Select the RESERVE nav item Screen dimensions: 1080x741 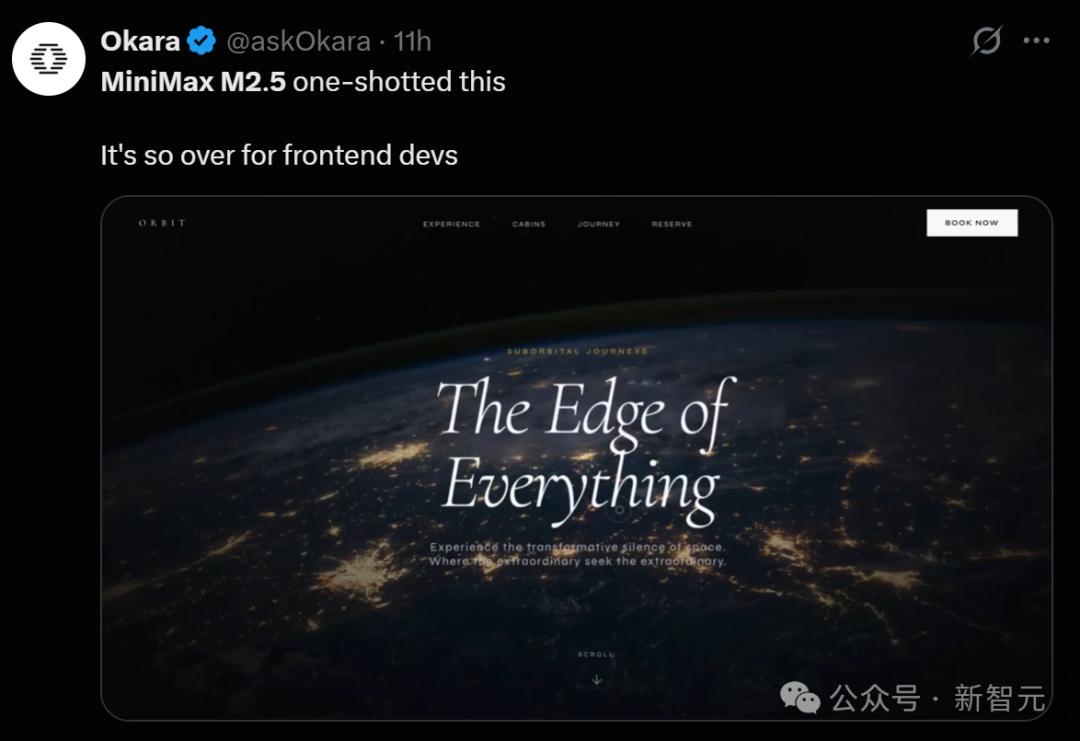[672, 224]
